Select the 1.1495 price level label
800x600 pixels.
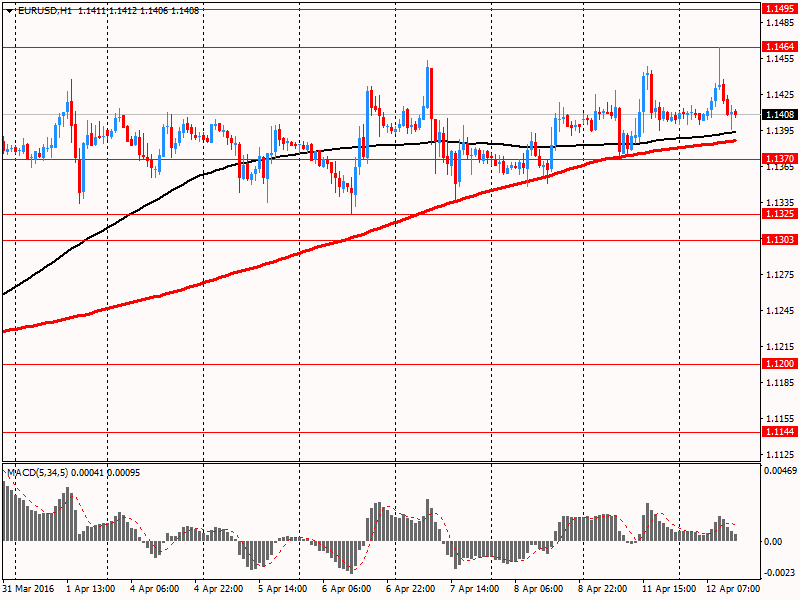(x=780, y=9)
